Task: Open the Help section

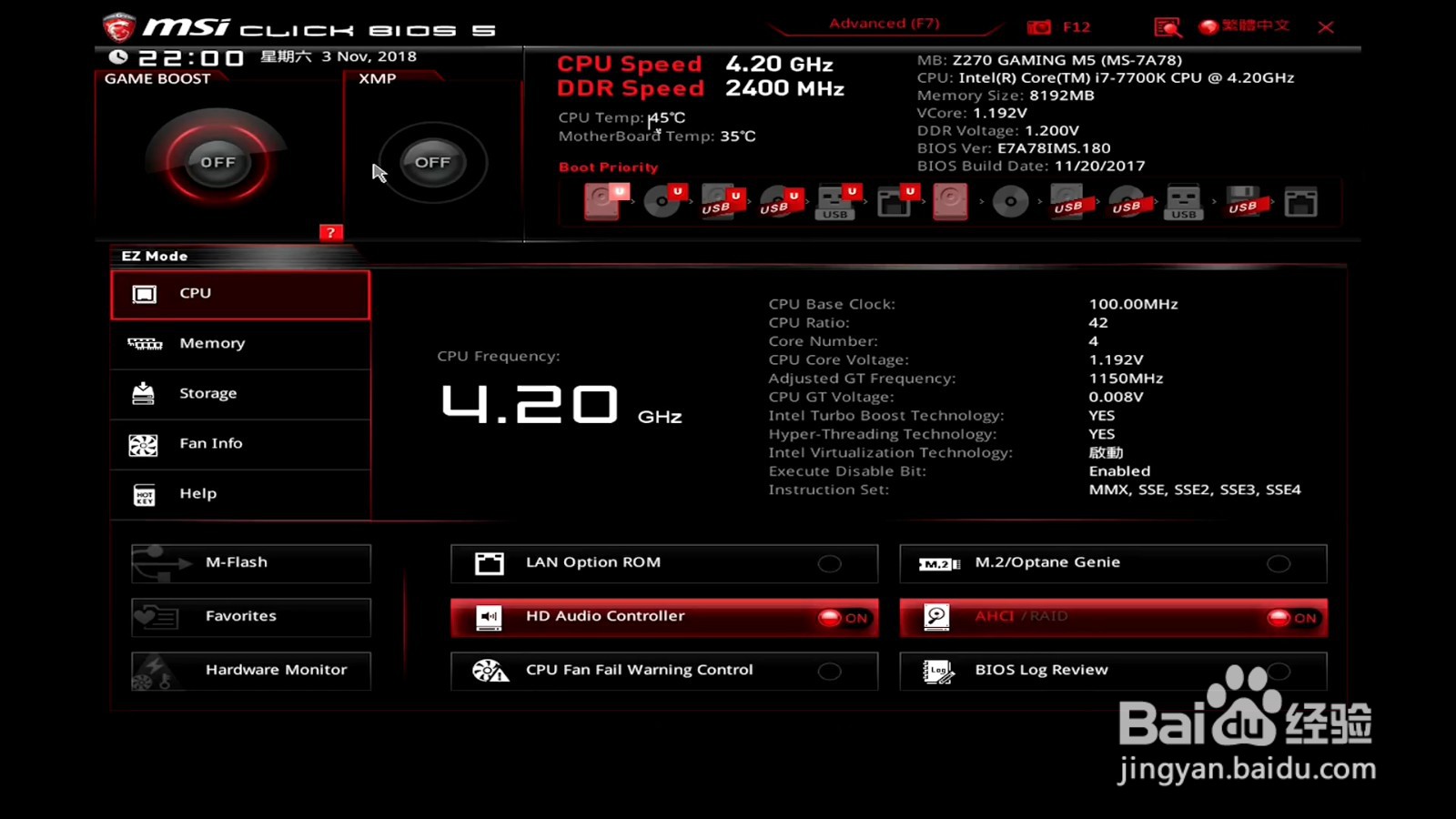Action: click(x=240, y=494)
